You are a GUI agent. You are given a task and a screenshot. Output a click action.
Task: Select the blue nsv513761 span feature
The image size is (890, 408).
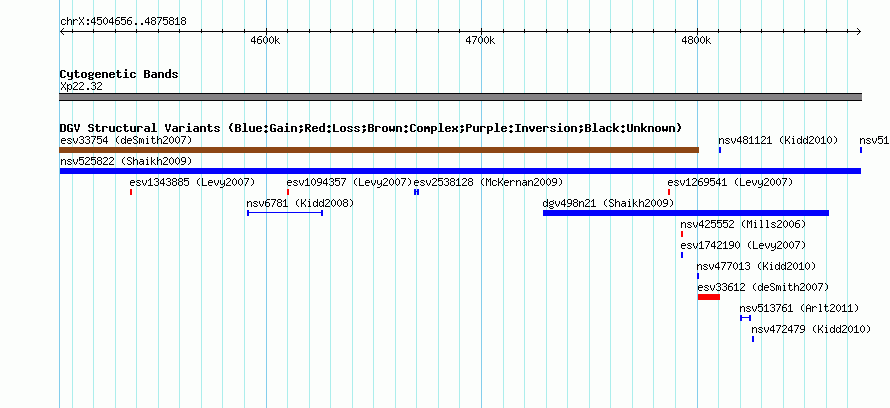745,318
